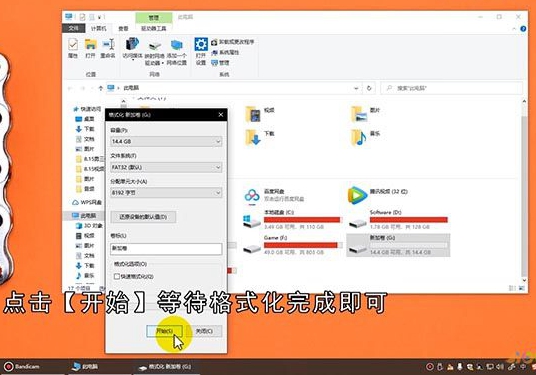
Task: Switch to the 查看 view tab
Action: (123, 28)
